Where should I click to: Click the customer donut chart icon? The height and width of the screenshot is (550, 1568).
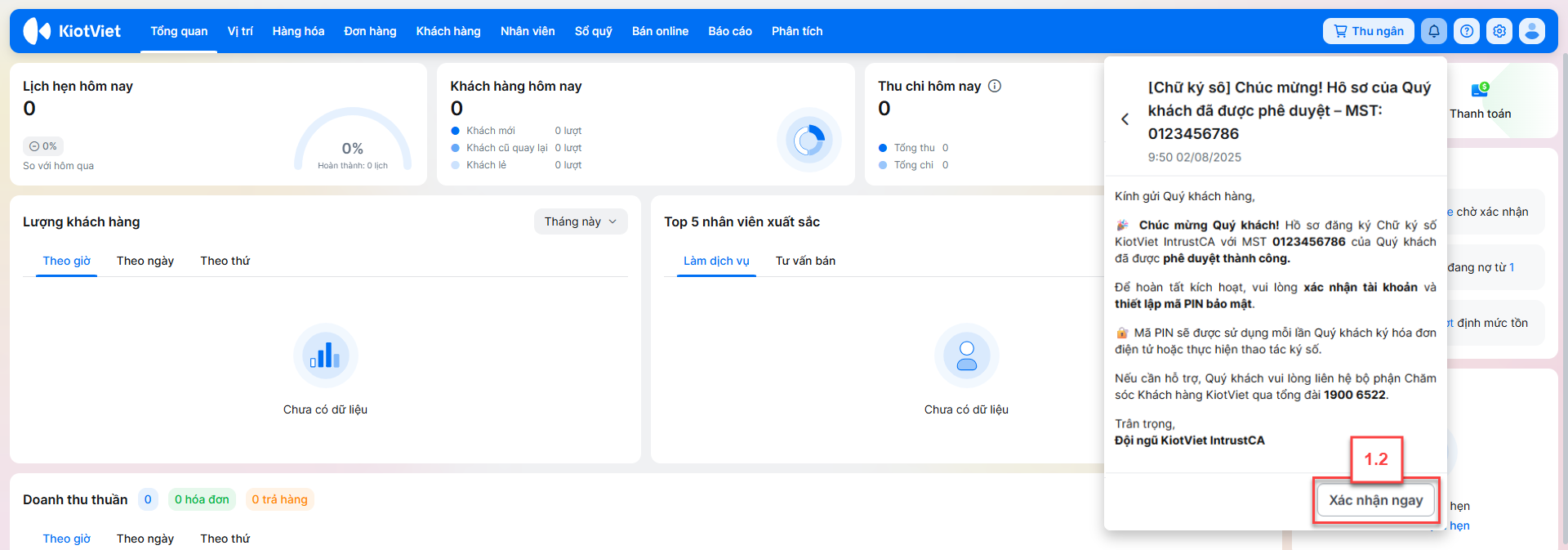808,140
